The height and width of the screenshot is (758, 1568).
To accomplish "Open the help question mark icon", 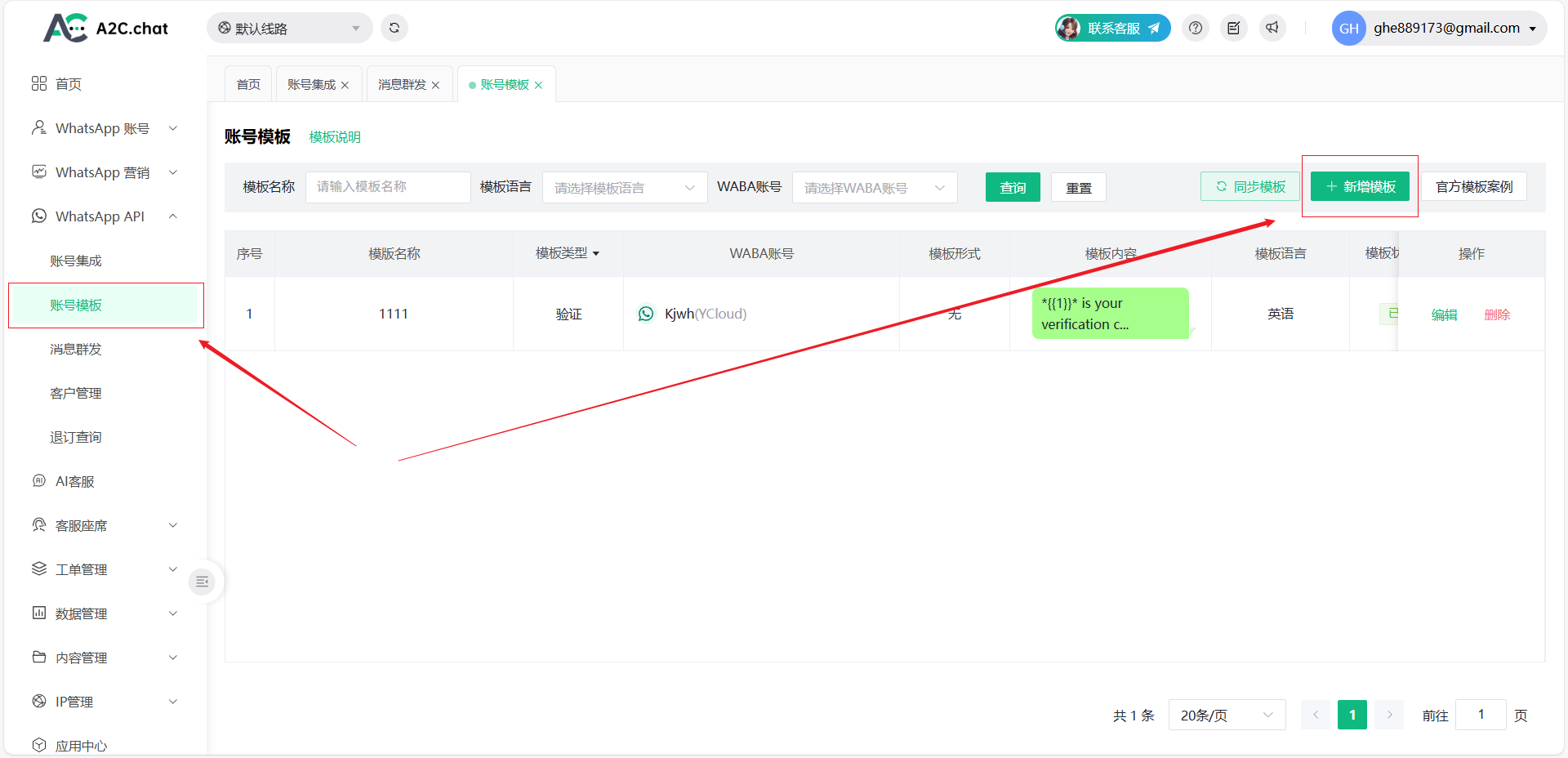I will 1196,28.
